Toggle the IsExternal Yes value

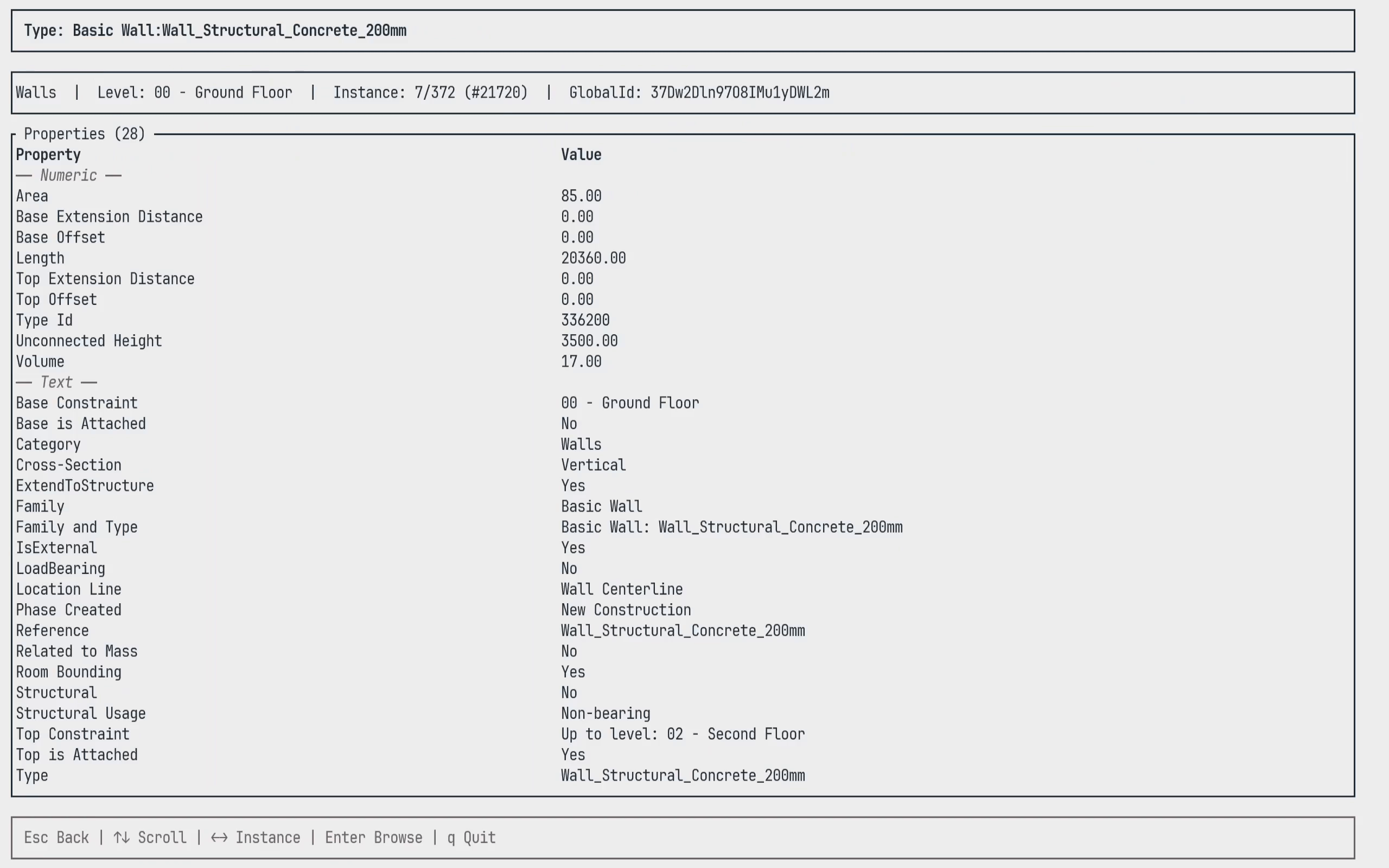point(572,548)
